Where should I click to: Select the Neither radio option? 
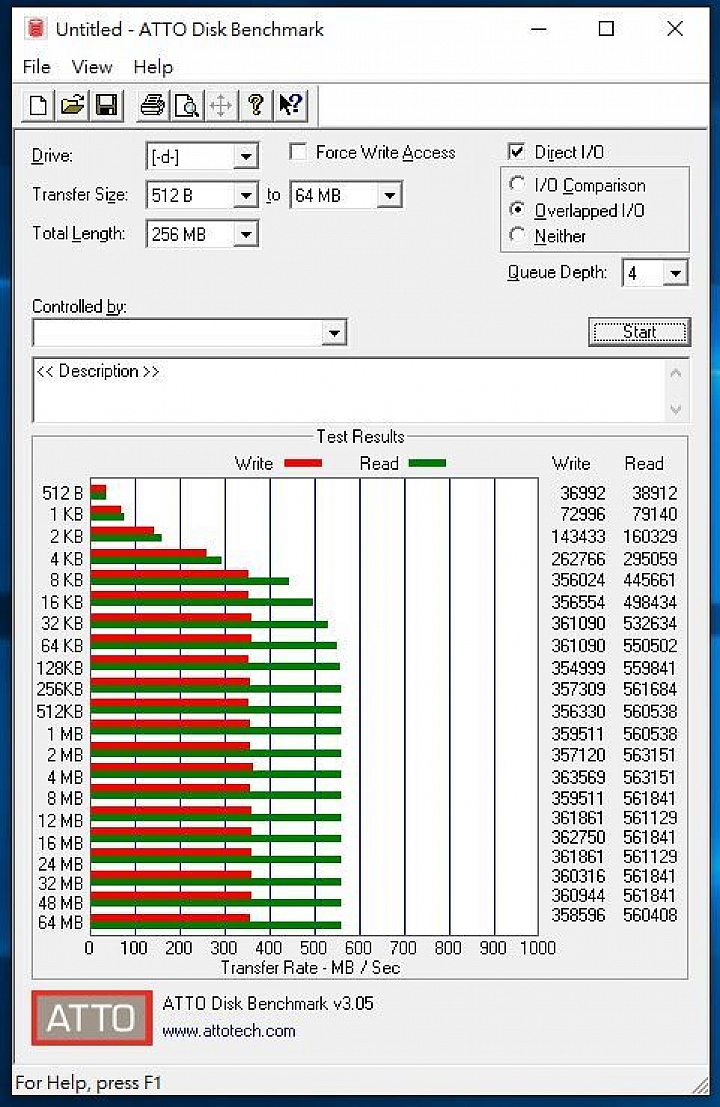(x=517, y=235)
